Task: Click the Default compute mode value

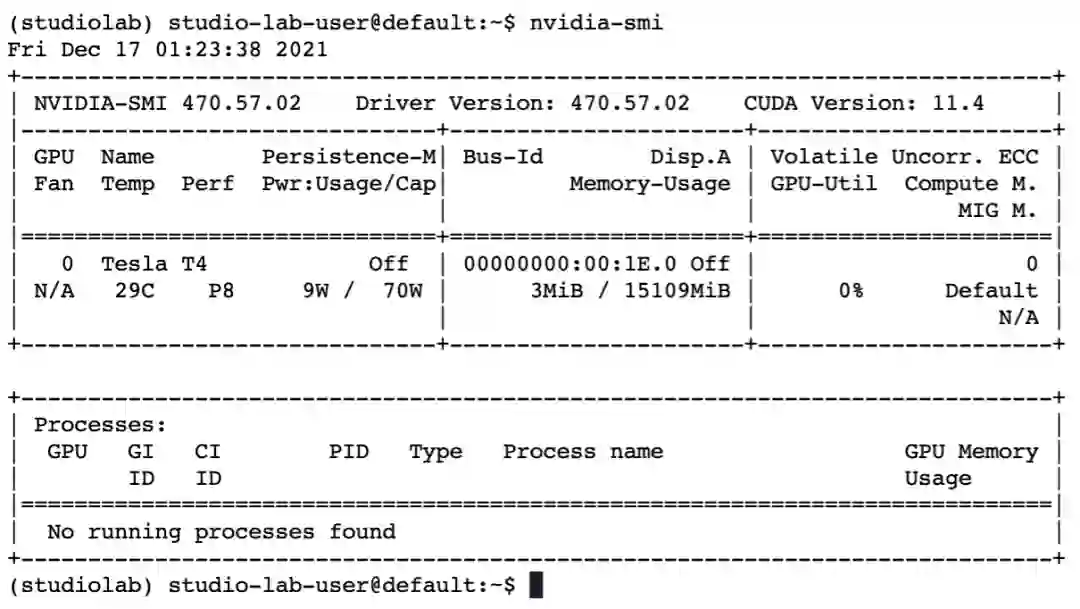Action: (x=991, y=291)
